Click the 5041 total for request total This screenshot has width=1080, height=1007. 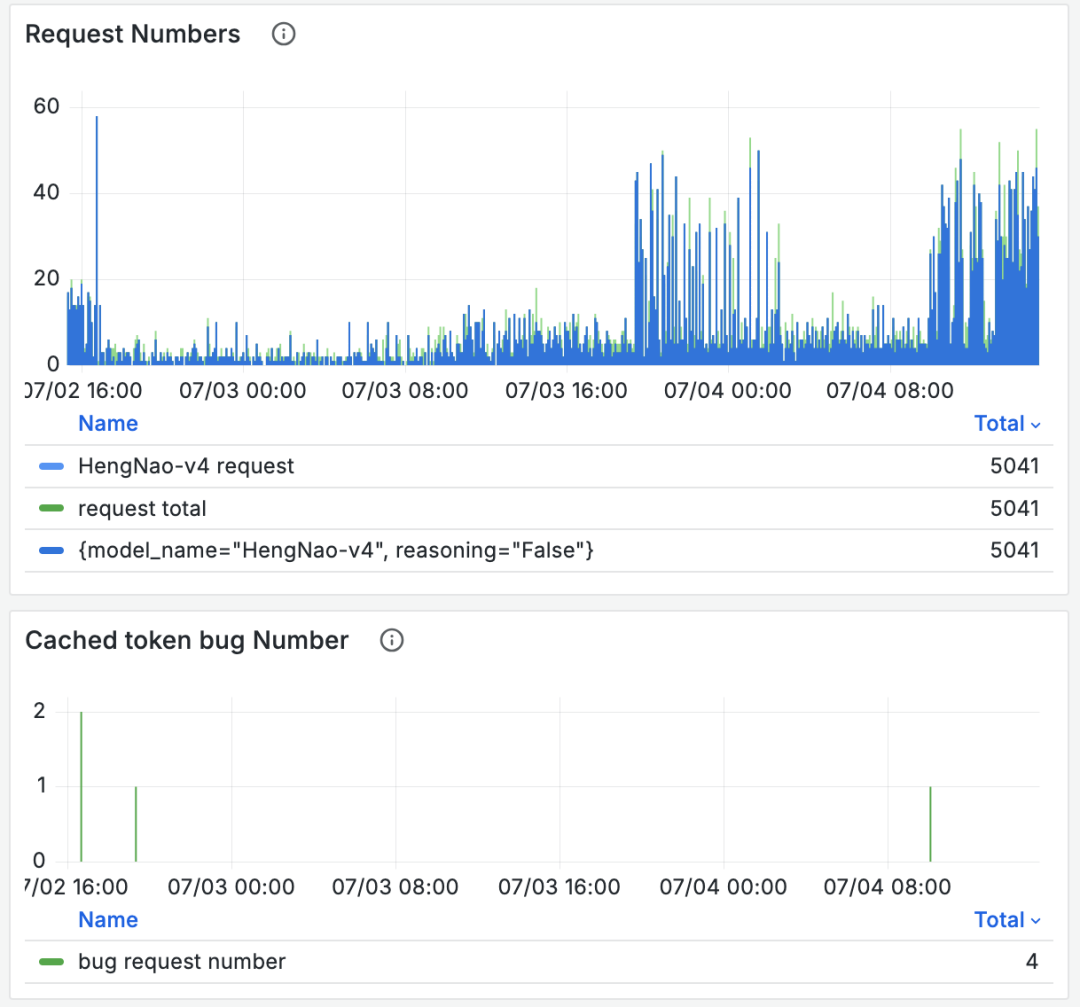[1014, 509]
